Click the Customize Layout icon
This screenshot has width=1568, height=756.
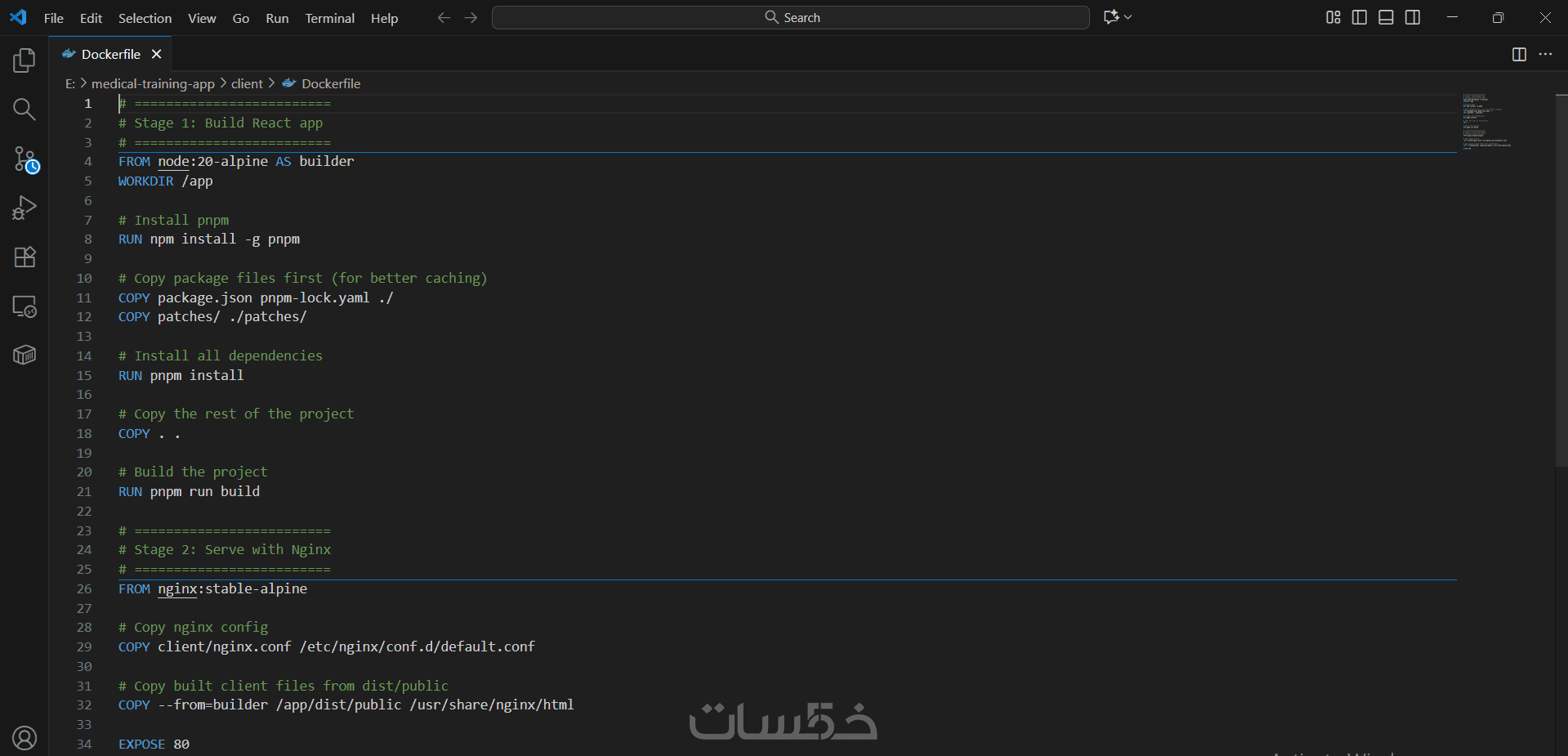coord(1333,17)
